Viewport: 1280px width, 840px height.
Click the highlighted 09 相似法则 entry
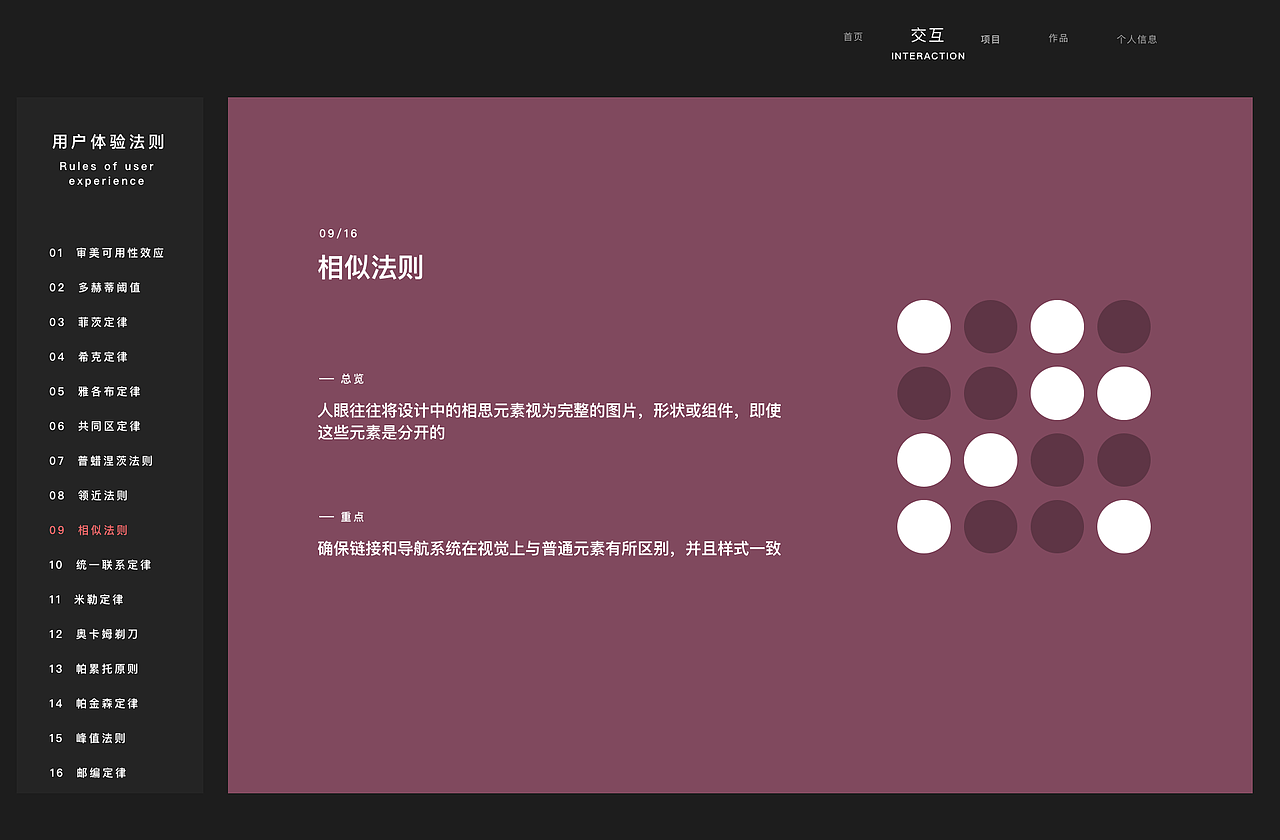pyautogui.click(x=90, y=530)
